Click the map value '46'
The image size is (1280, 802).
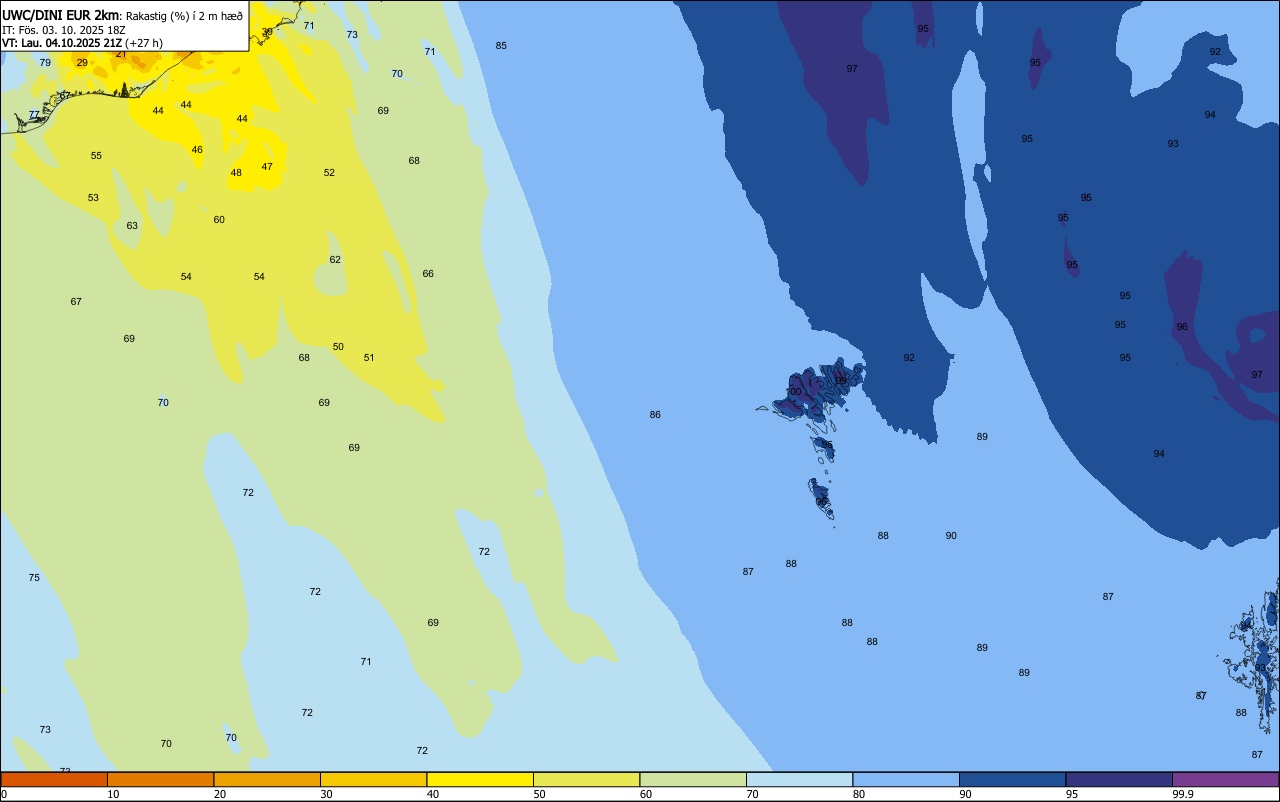[x=197, y=150]
